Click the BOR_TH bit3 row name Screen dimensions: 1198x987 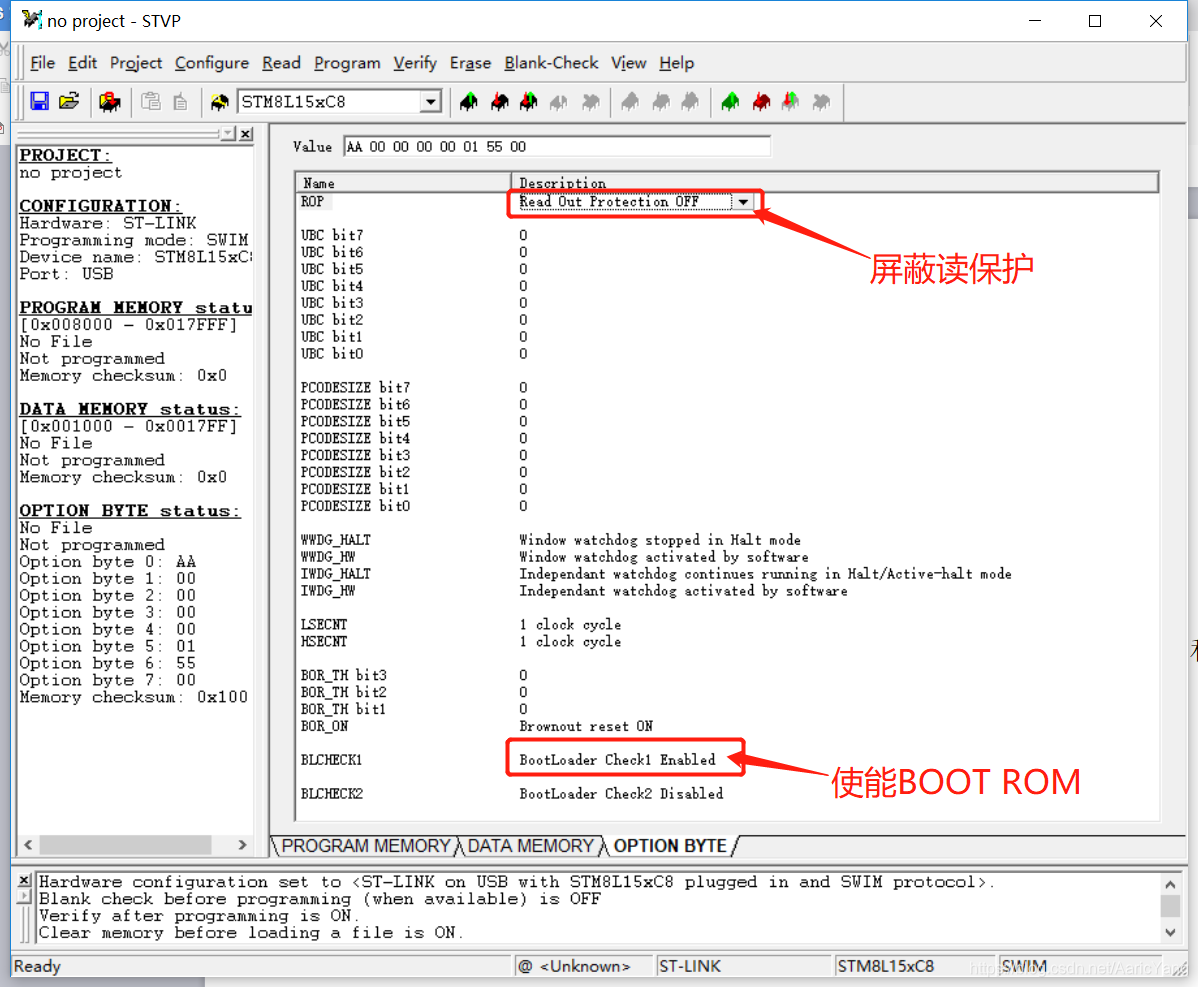(x=344, y=675)
